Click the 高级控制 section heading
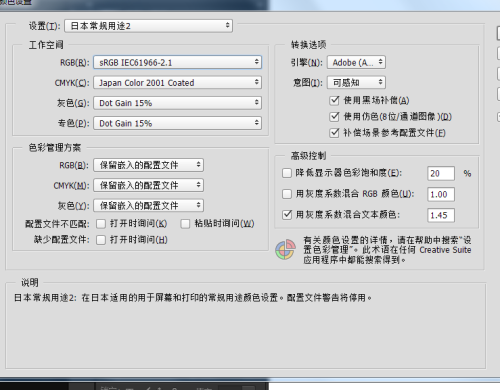 tap(309, 156)
